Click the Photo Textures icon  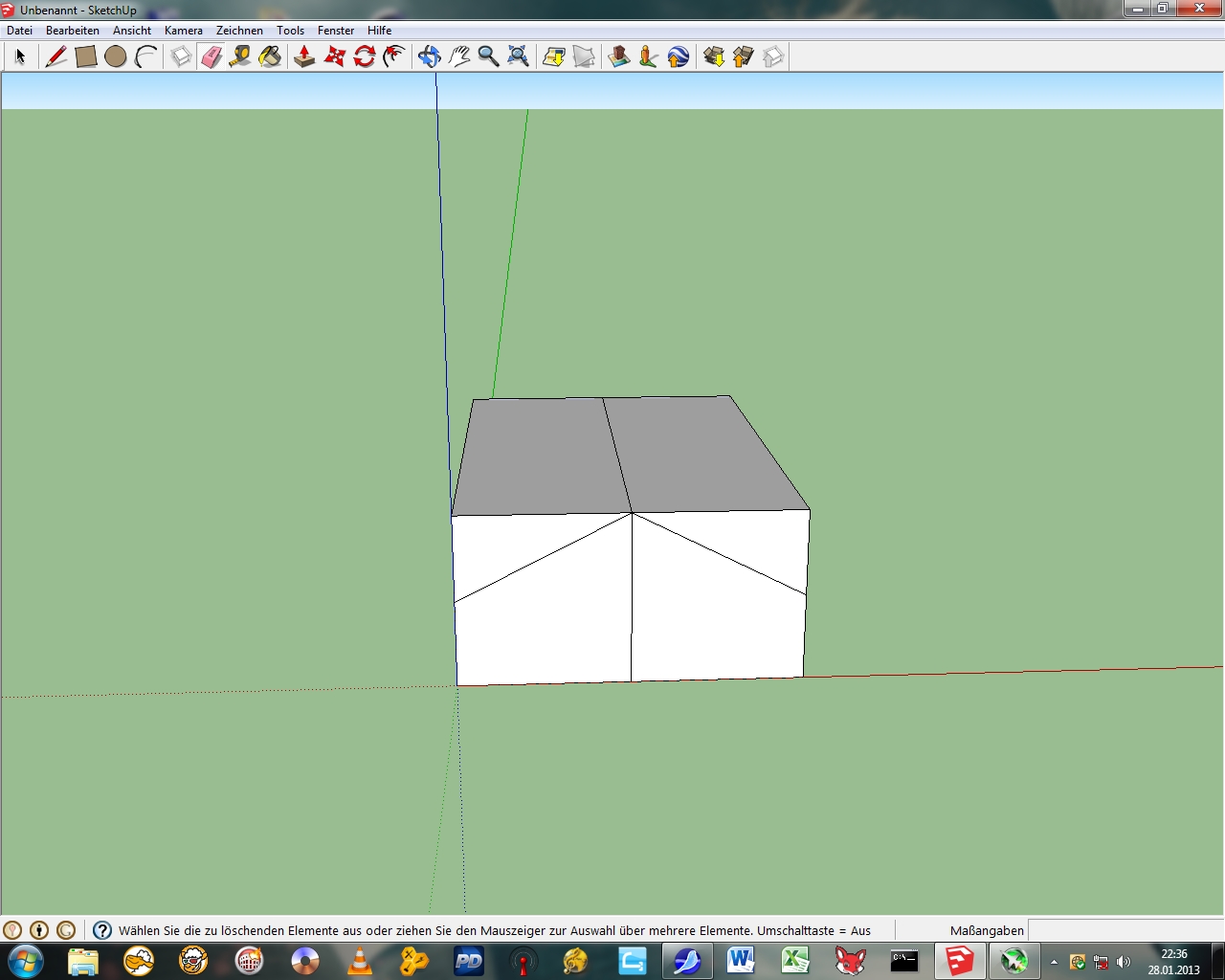(648, 56)
